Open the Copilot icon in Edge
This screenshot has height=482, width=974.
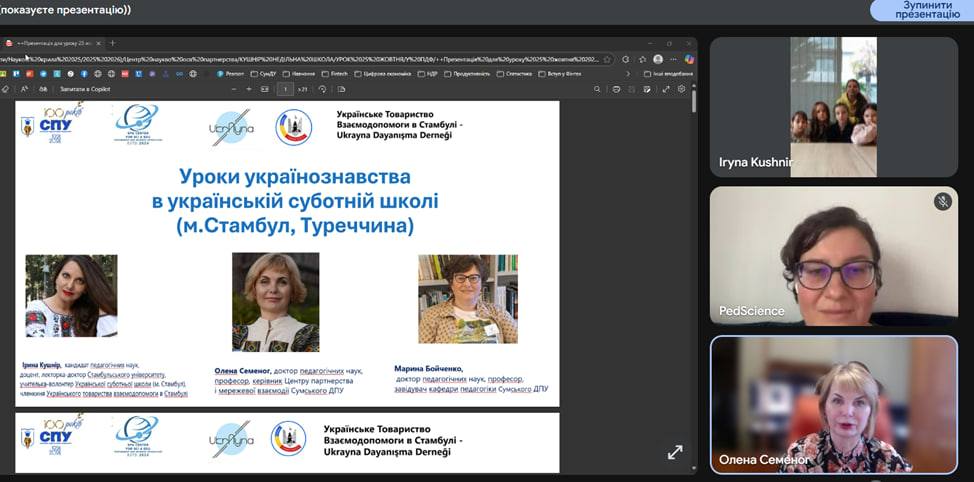click(689, 59)
